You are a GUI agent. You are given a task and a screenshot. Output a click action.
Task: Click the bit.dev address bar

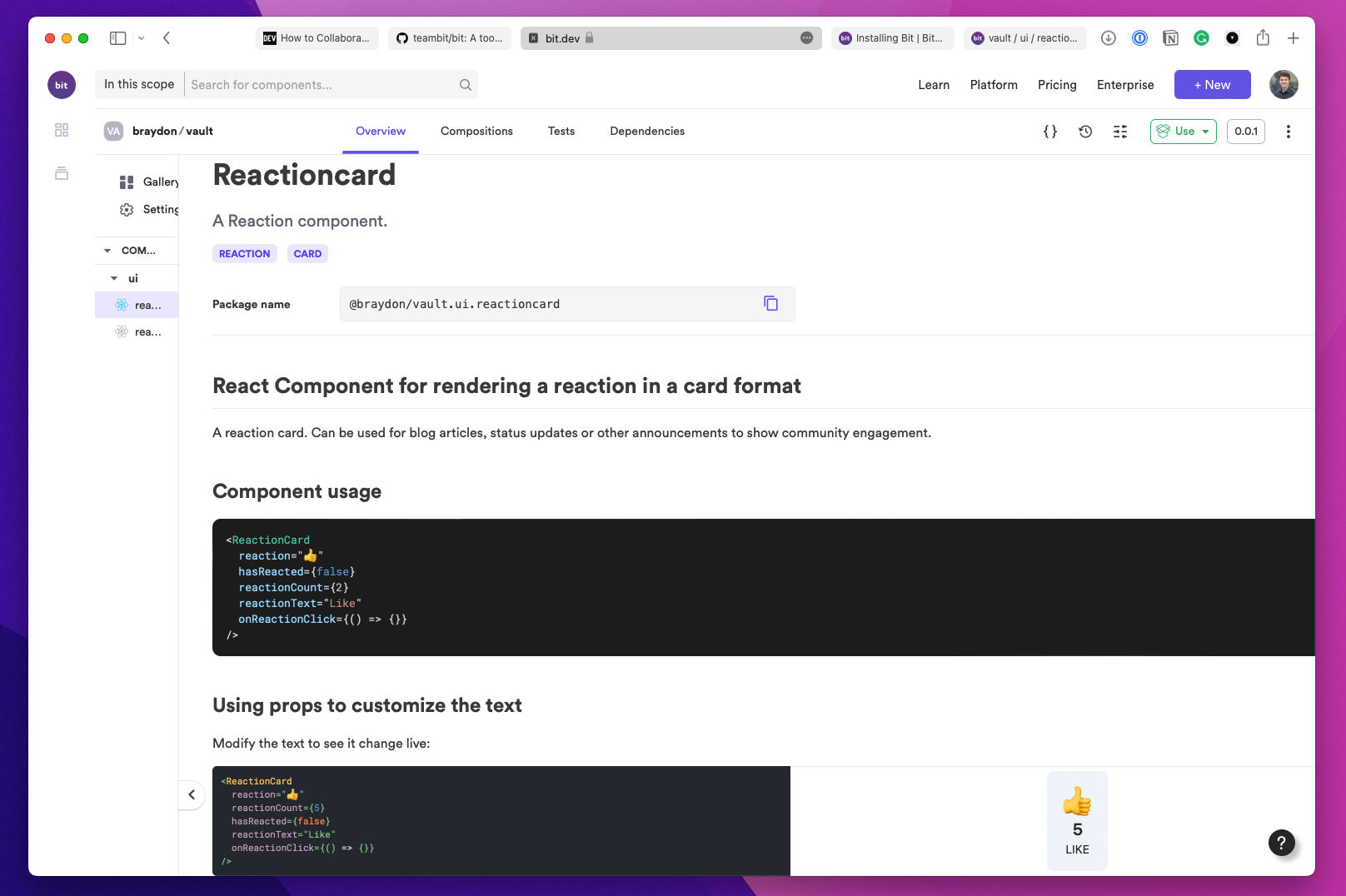(x=671, y=38)
